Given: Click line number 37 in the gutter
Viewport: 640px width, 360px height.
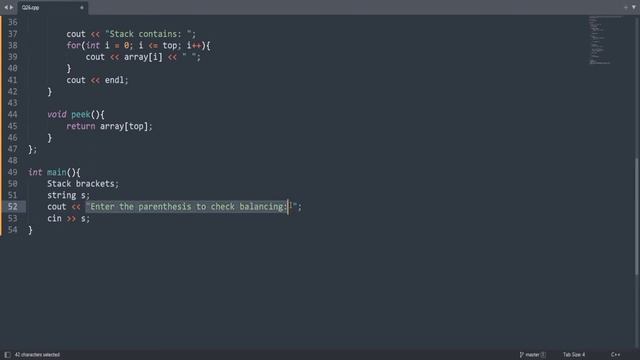Looking at the screenshot, I should click(13, 34).
